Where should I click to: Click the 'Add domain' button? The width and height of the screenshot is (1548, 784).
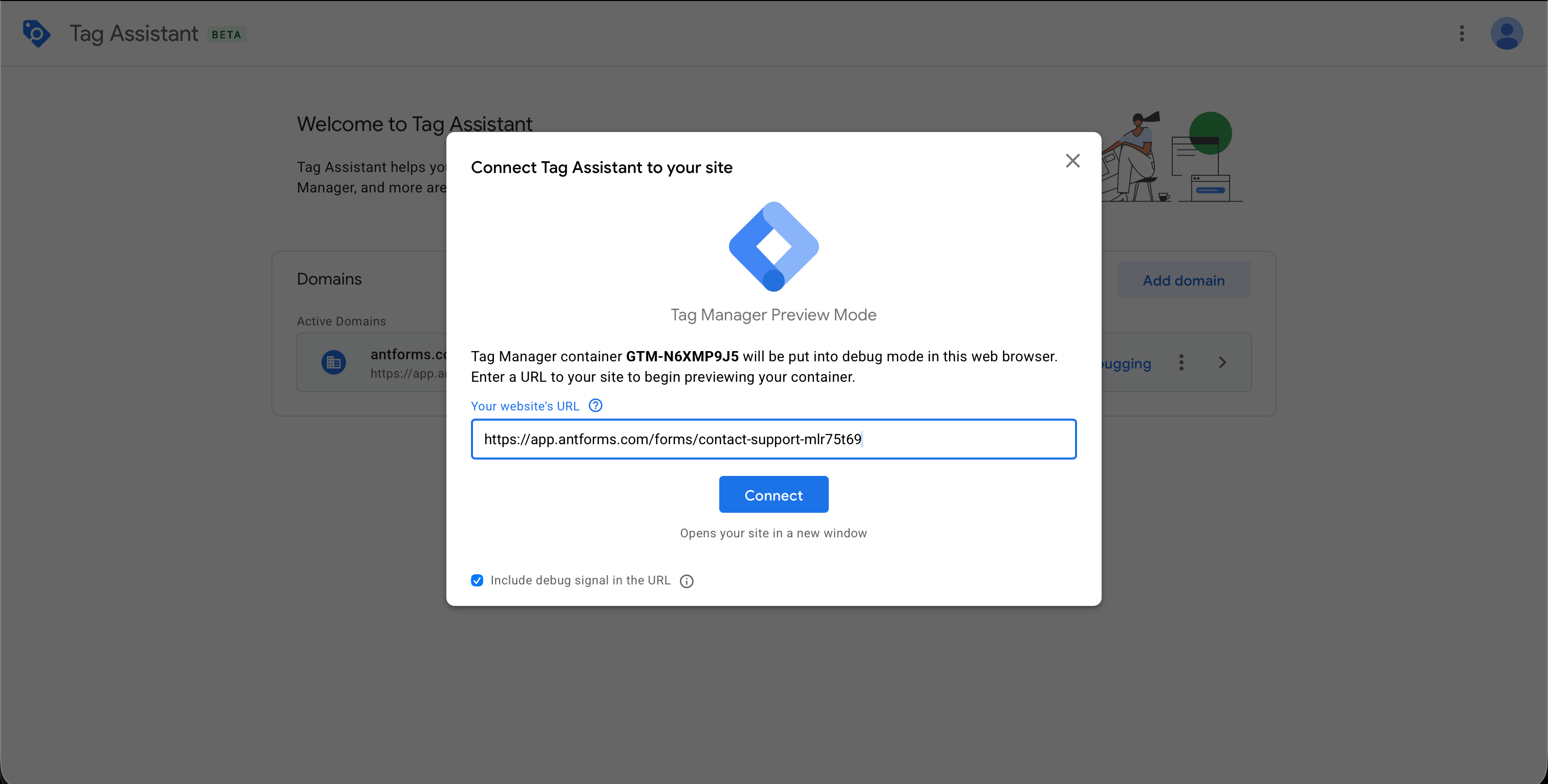[x=1184, y=279]
